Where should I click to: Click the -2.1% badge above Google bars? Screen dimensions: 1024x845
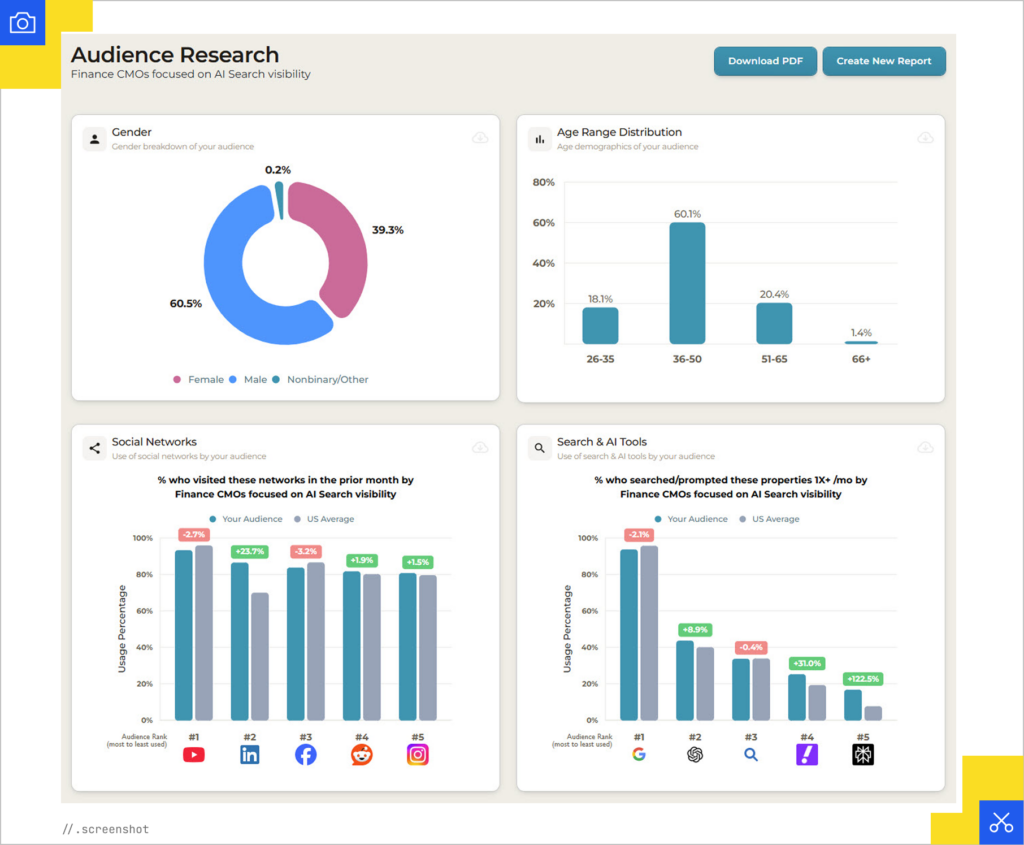pyautogui.click(x=639, y=534)
